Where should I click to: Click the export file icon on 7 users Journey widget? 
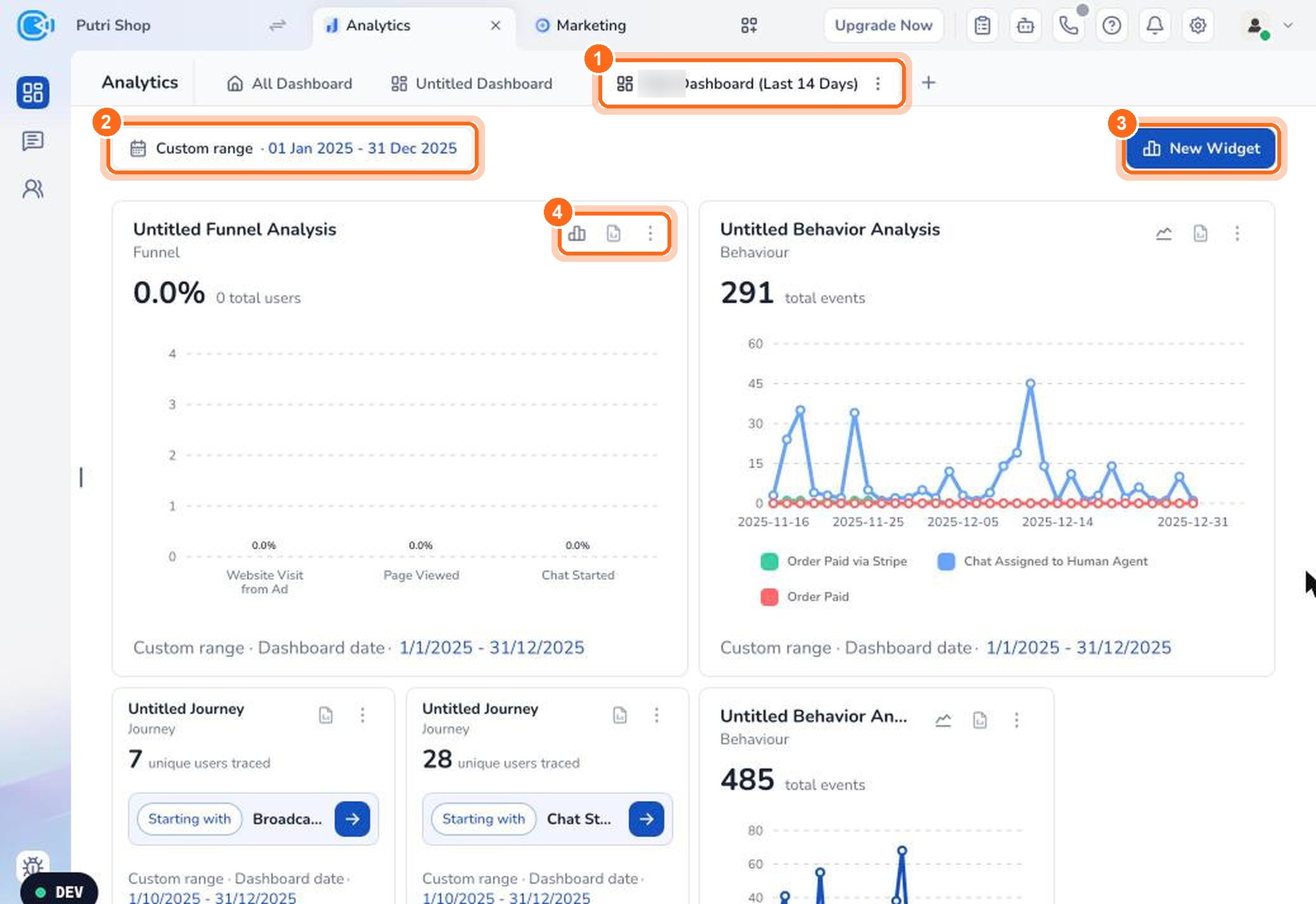(326, 715)
